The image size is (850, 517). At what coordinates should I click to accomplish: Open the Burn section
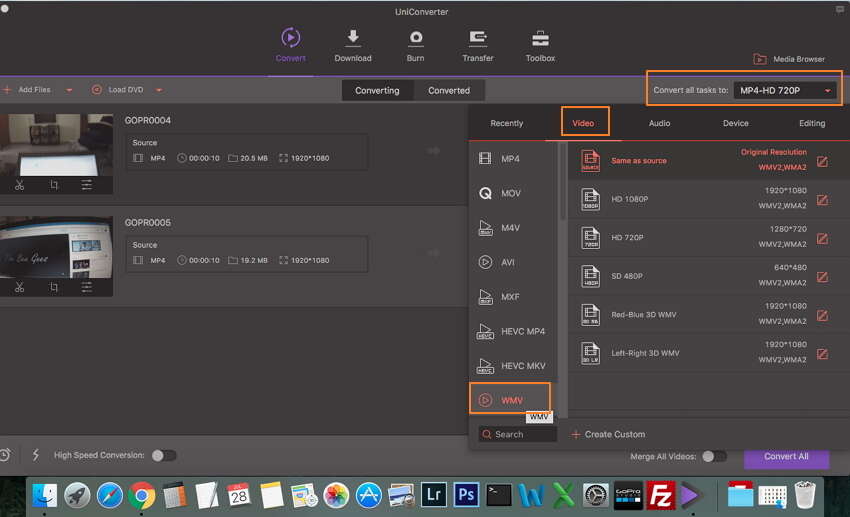coord(416,46)
